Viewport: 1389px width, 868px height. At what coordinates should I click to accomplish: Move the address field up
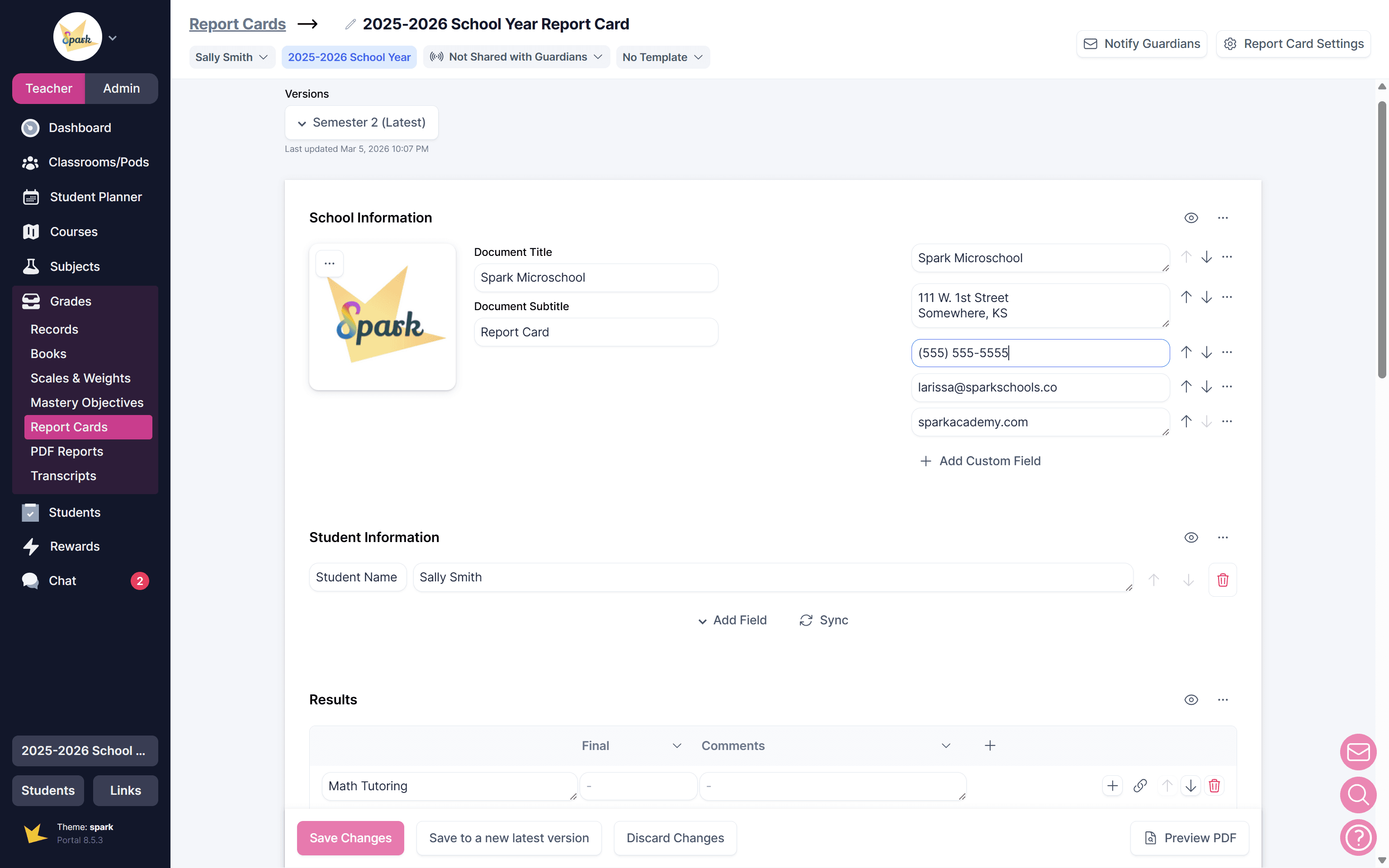click(1186, 297)
